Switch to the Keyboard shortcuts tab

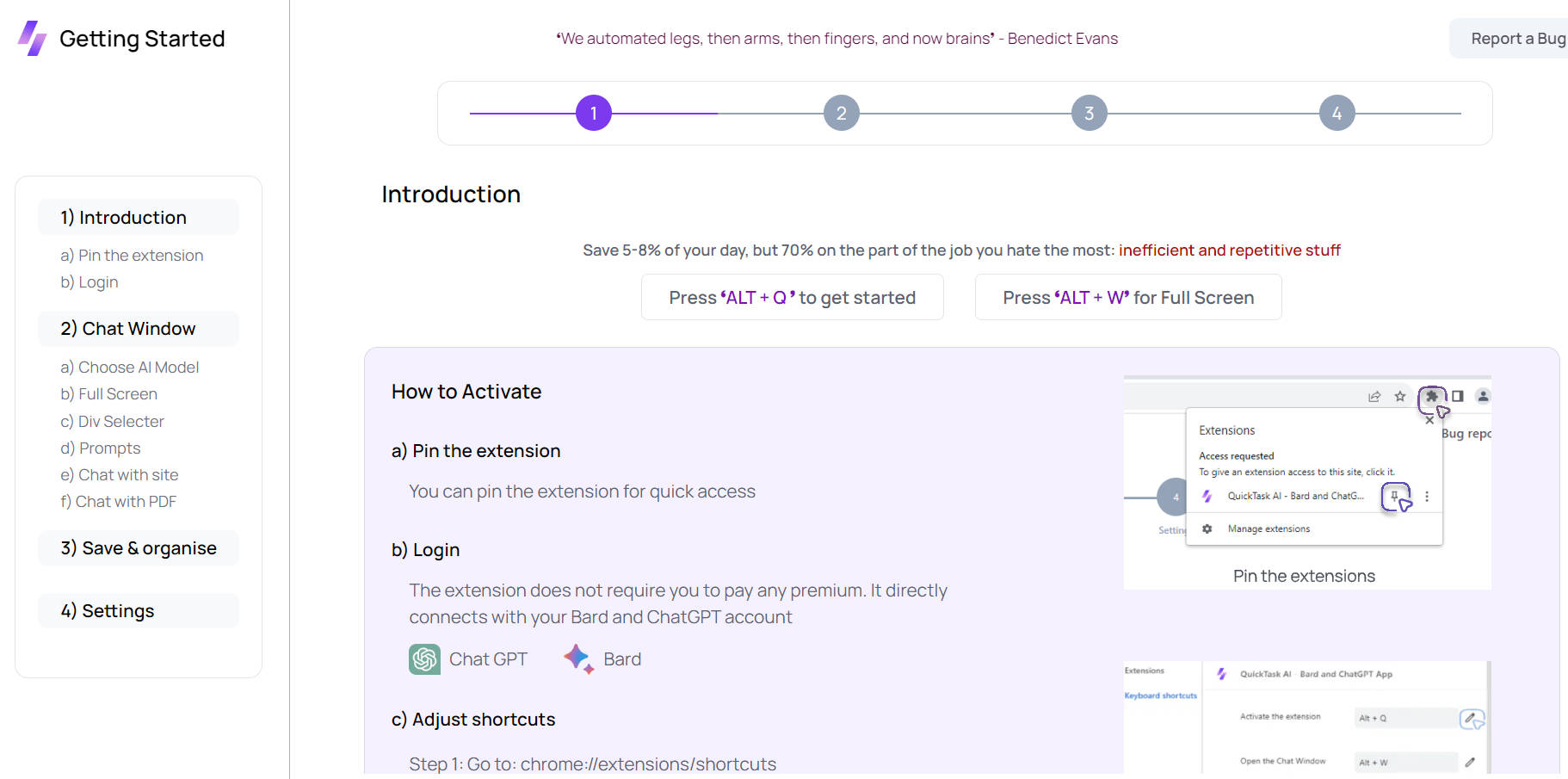pyautogui.click(x=1160, y=696)
